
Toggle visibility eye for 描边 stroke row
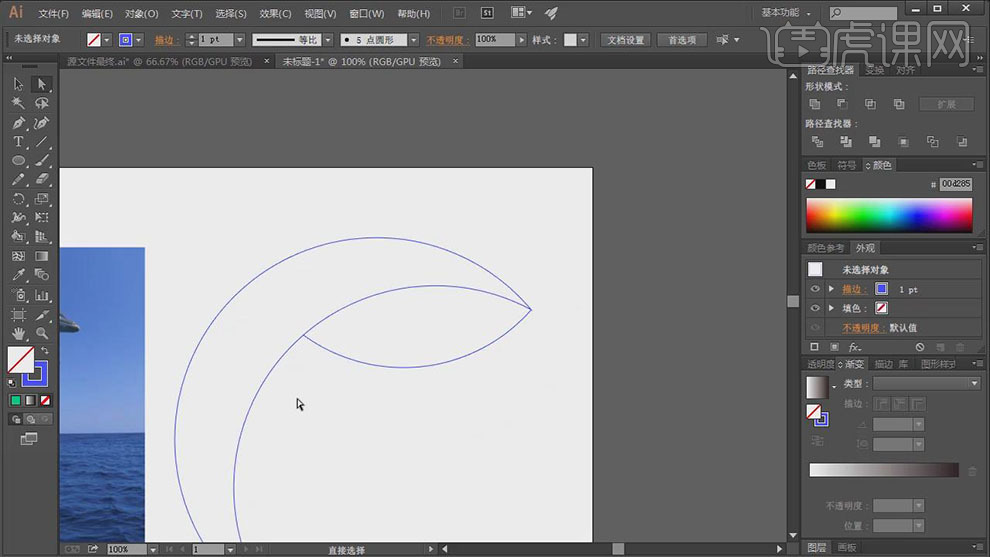815,289
